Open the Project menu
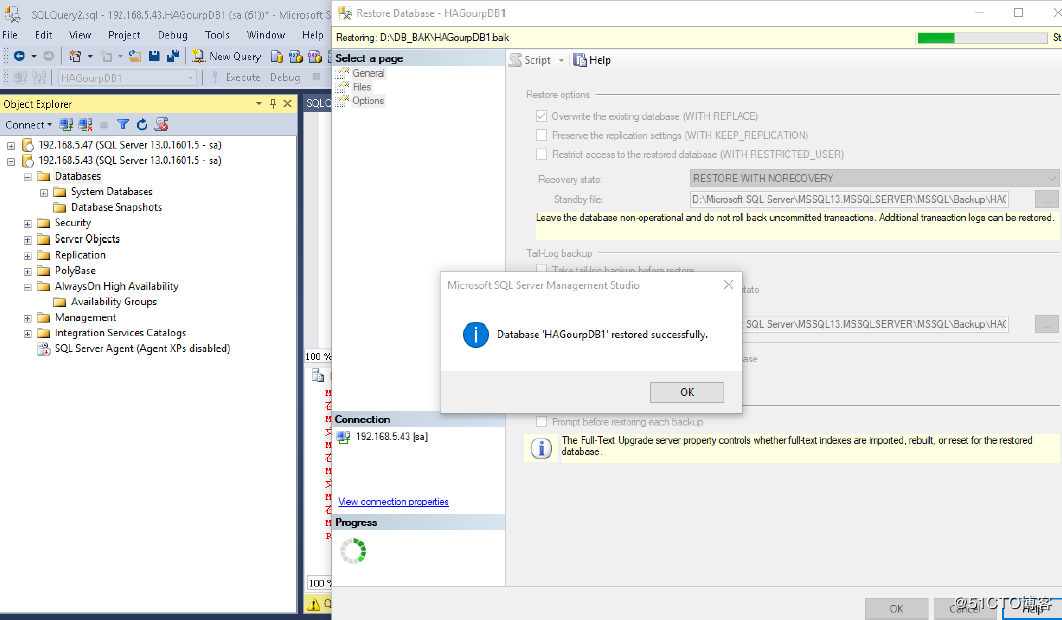 tap(124, 35)
